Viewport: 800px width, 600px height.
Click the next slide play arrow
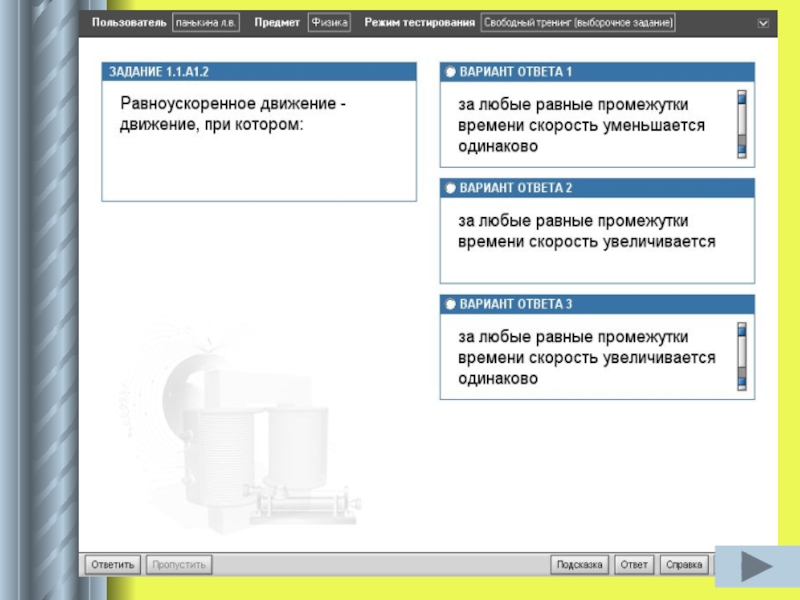click(757, 566)
